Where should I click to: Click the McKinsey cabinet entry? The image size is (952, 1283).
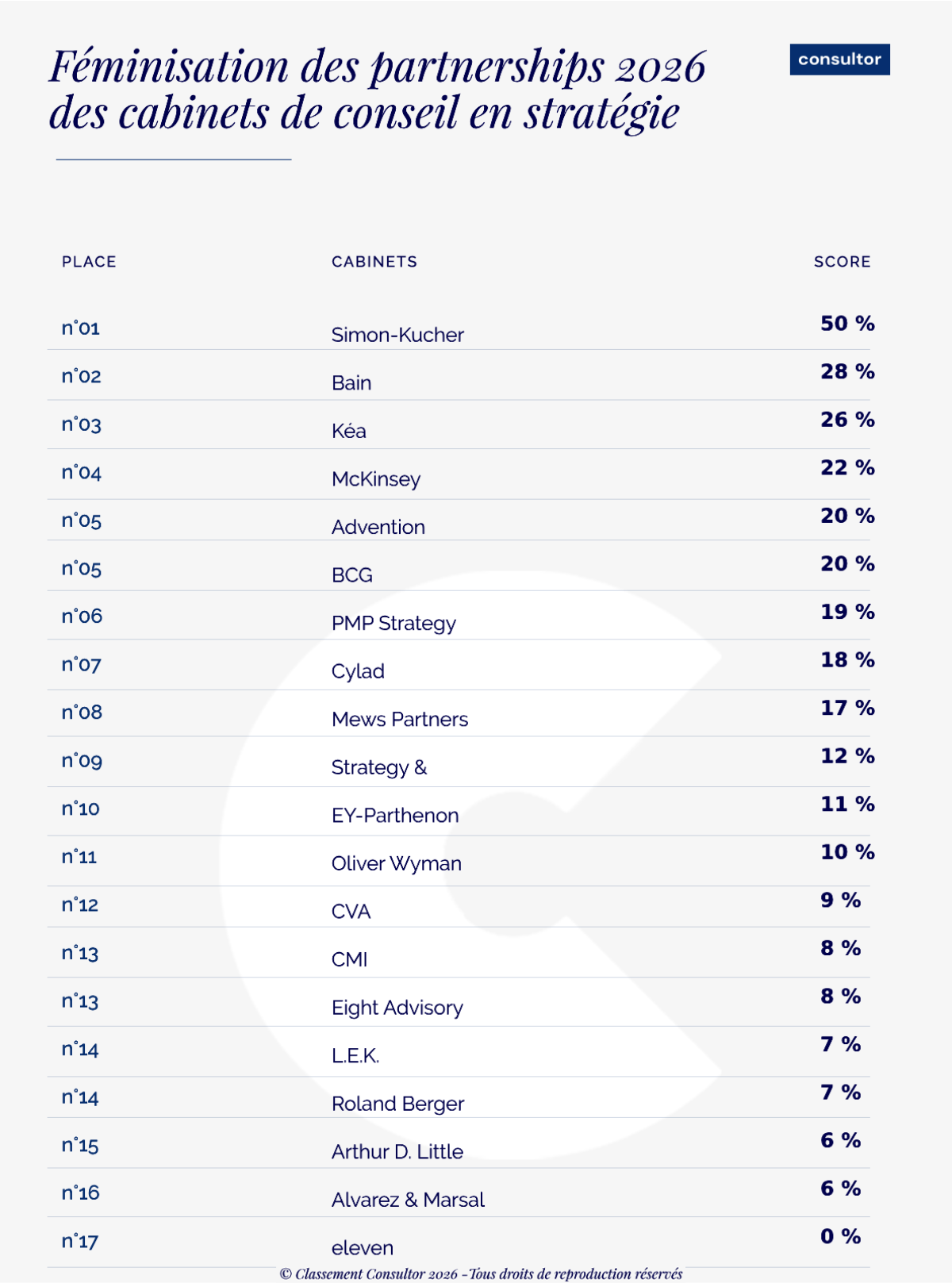376,479
